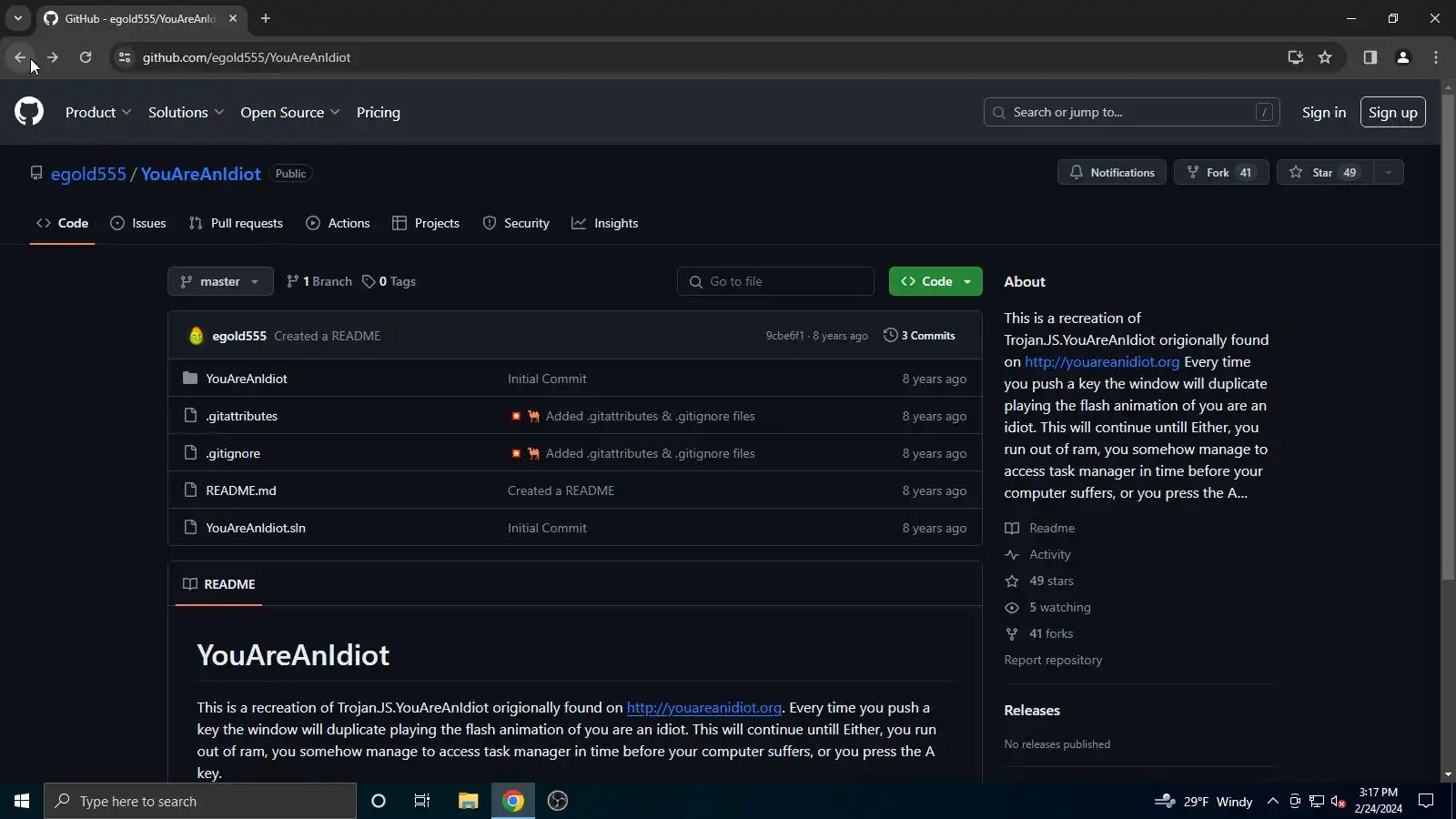The image size is (1456, 819).
Task: Click the Sign up button
Action: point(1392,112)
